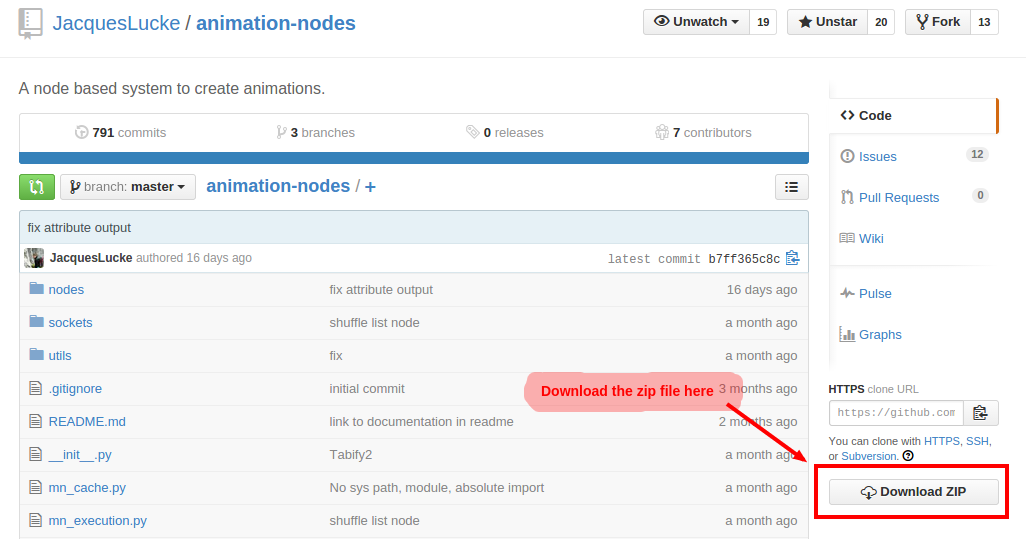Viewport: 1026px width, 539px height.
Task: Open the Code tab in sidebar
Action: tap(913, 116)
